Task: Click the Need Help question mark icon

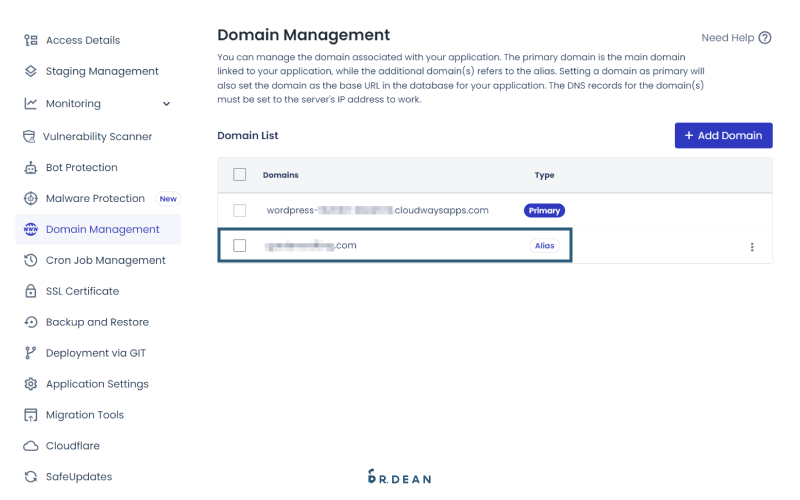Action: (765, 38)
